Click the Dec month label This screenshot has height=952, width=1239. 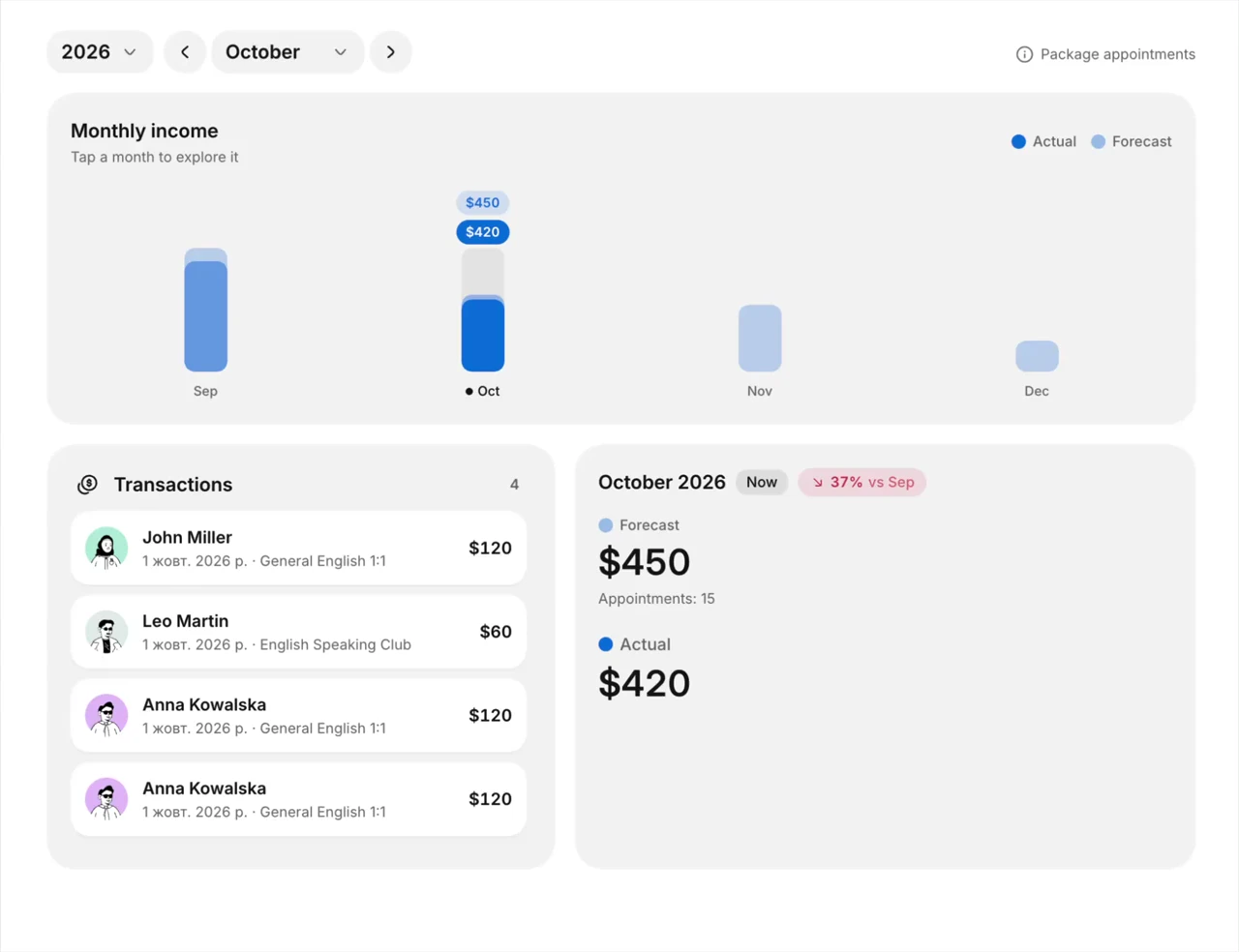pyautogui.click(x=1037, y=391)
